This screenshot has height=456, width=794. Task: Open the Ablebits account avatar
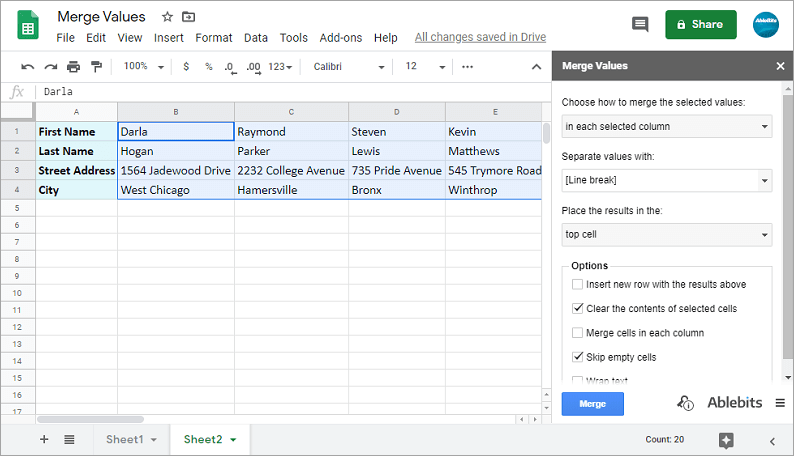(x=765, y=25)
